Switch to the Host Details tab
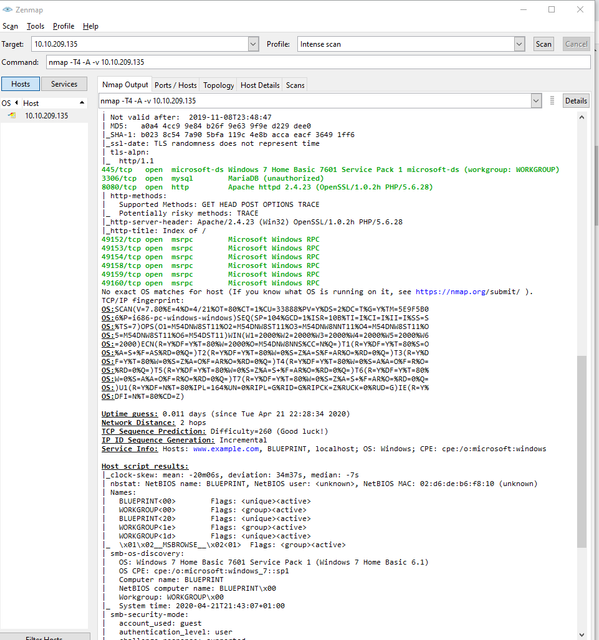 (x=260, y=85)
